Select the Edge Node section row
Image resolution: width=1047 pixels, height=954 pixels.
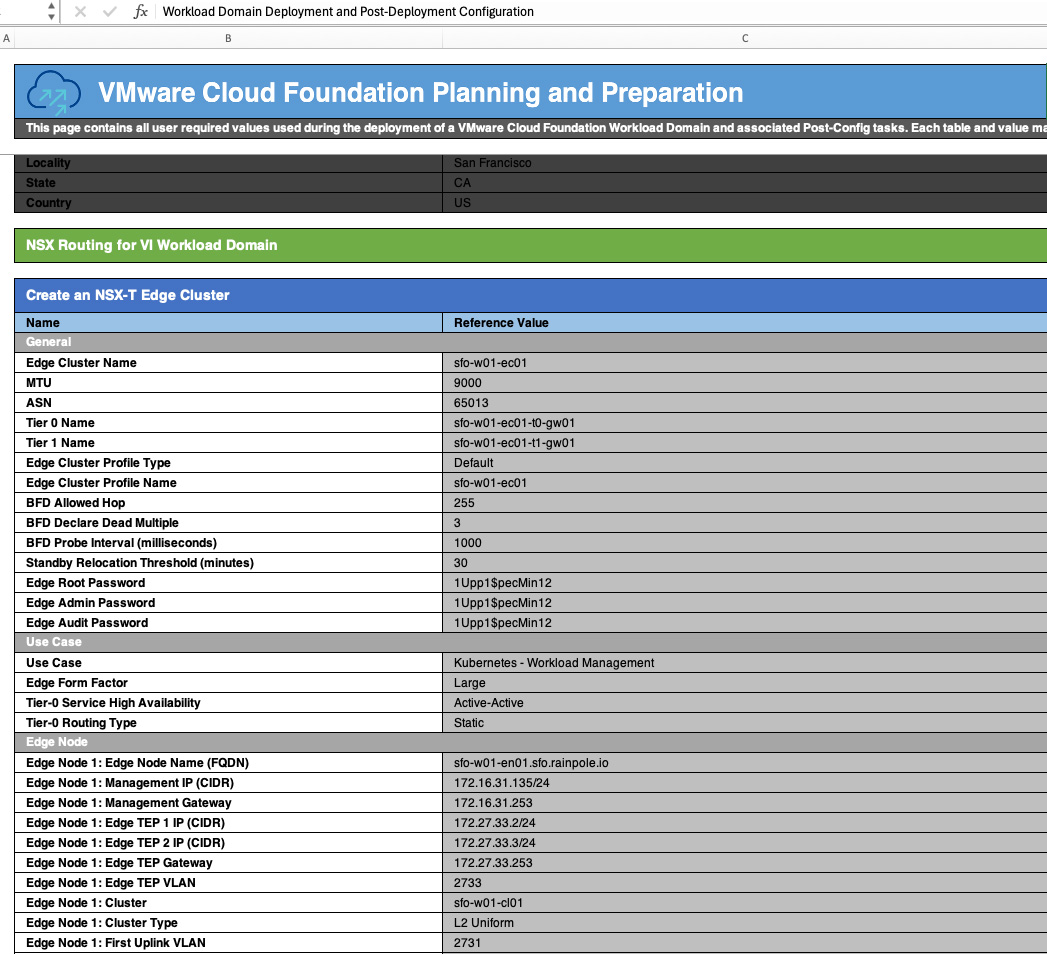tap(530, 742)
